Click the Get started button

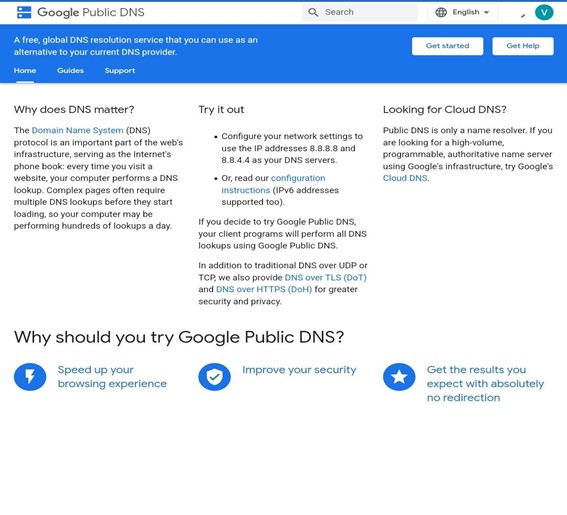coord(447,46)
